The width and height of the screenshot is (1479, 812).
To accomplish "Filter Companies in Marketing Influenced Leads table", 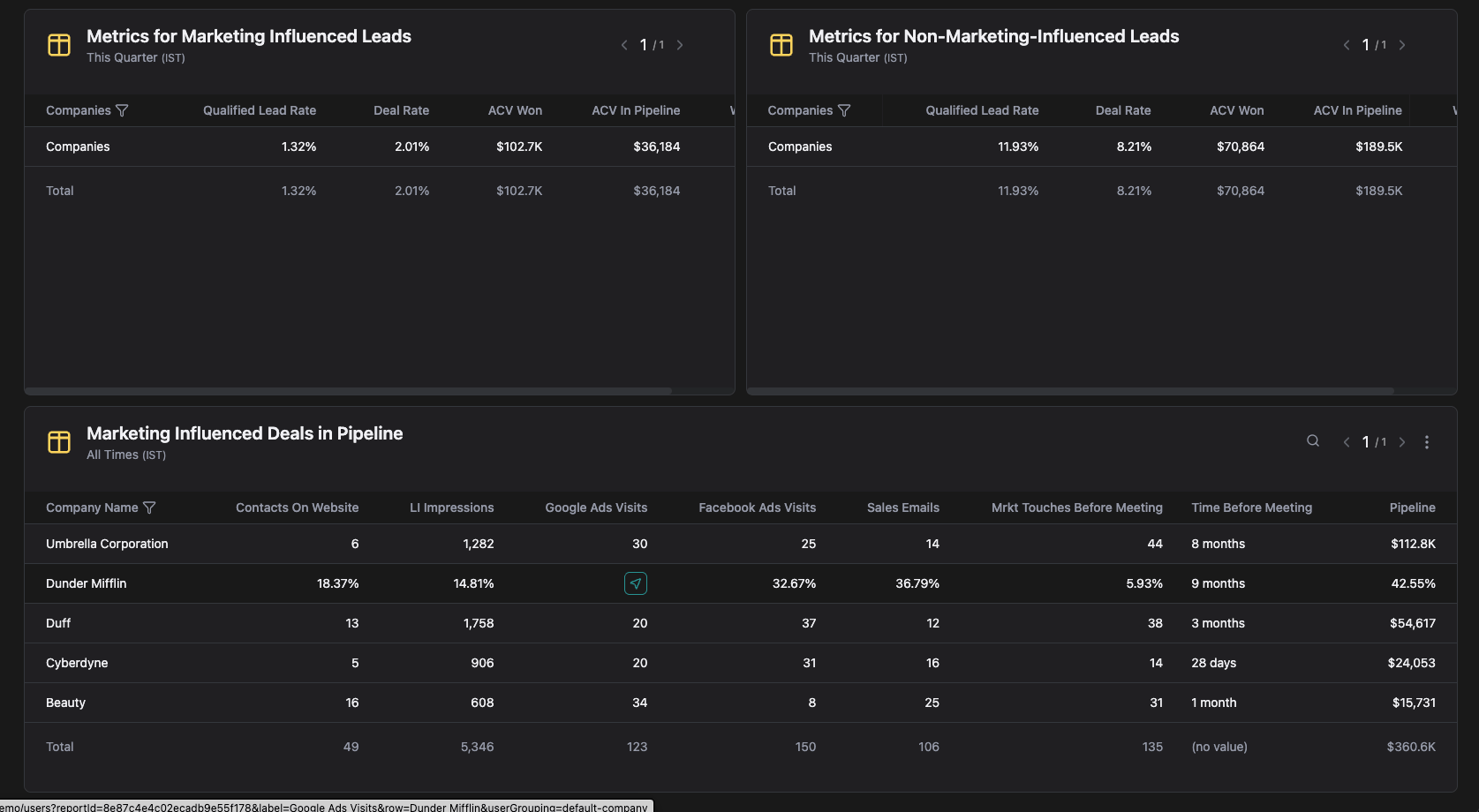I will pos(122,110).
